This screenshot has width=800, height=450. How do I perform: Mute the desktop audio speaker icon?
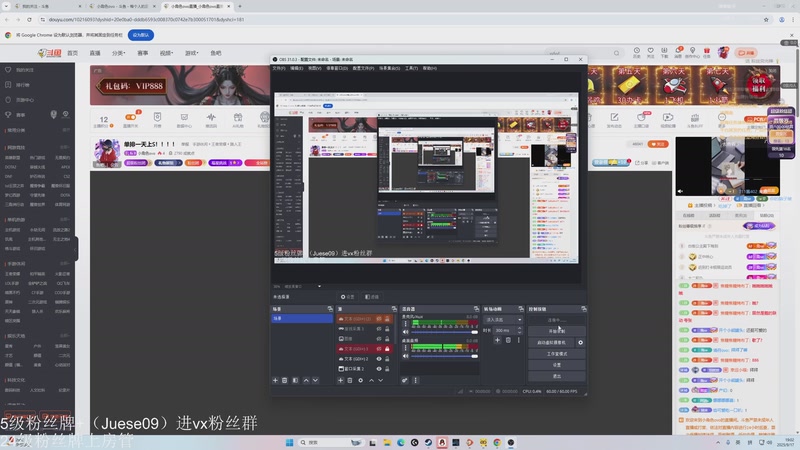[406, 356]
